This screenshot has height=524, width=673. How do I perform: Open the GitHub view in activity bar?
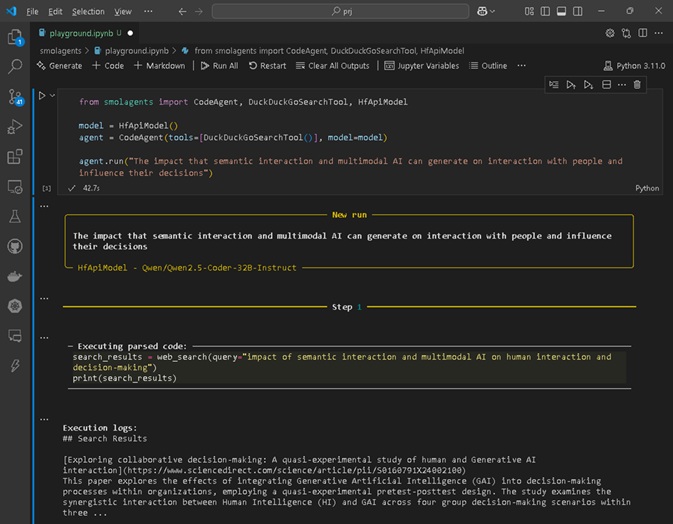coord(15,246)
